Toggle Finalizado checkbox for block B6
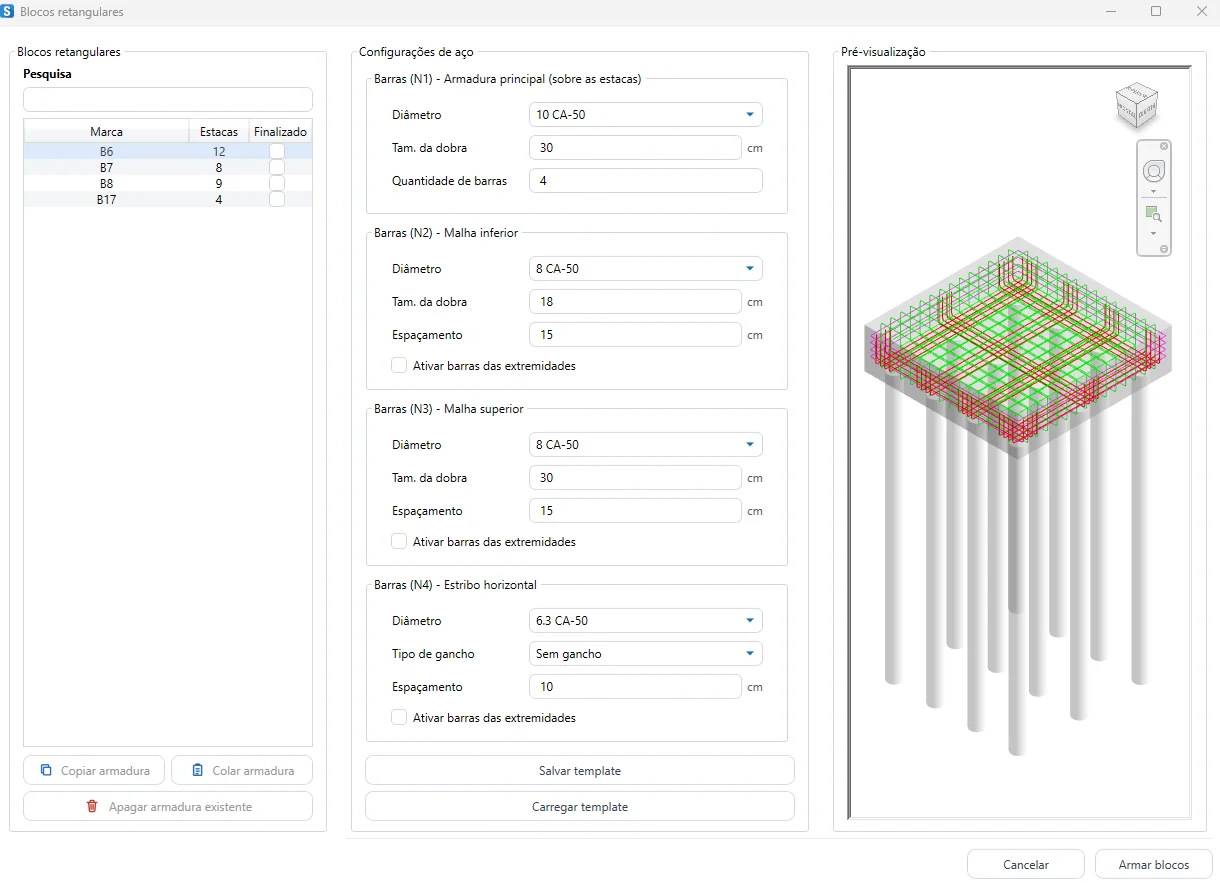Image resolution: width=1220 pixels, height=883 pixels. pyautogui.click(x=277, y=151)
